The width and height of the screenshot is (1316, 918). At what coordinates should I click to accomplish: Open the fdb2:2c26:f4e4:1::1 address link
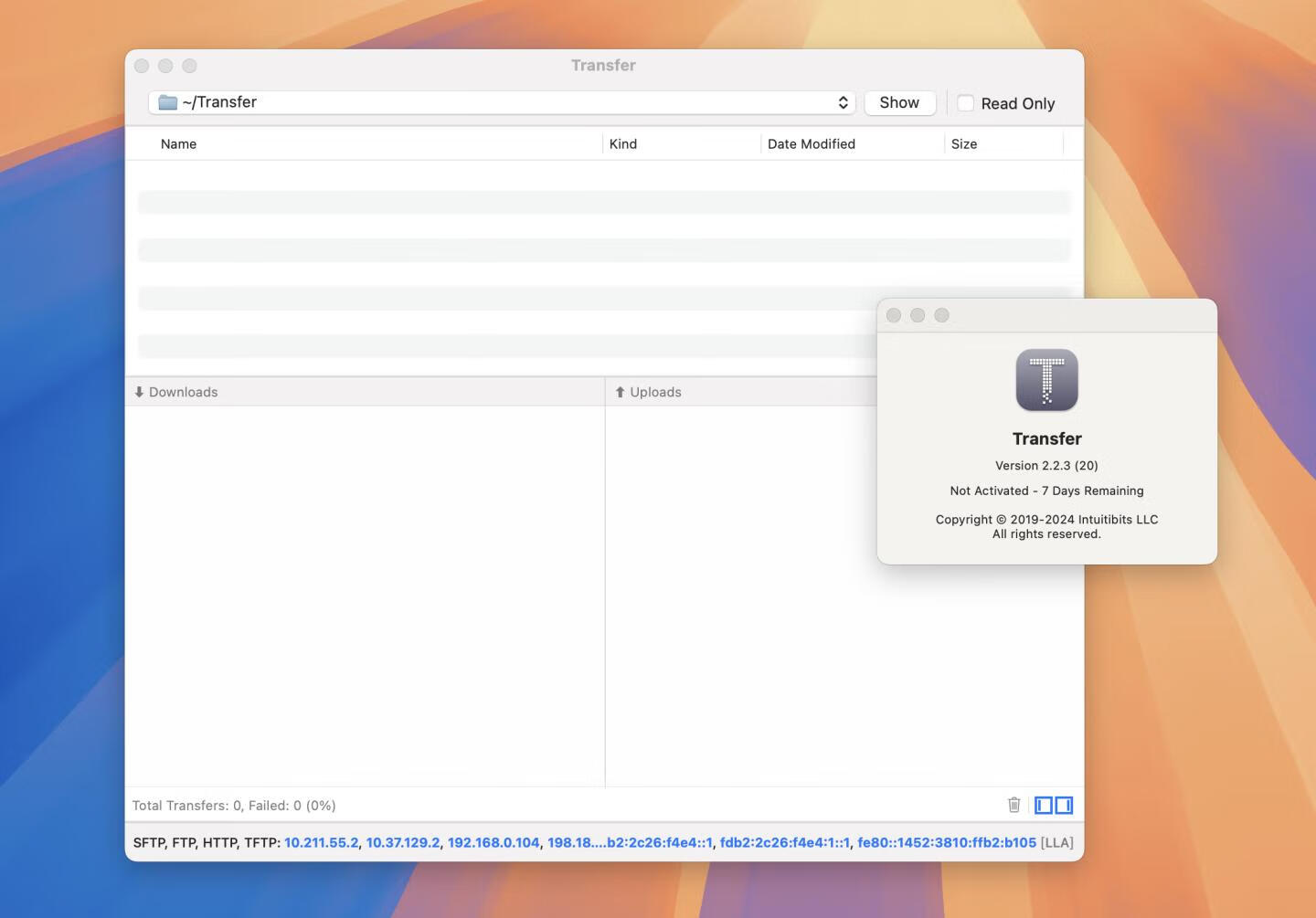(785, 842)
